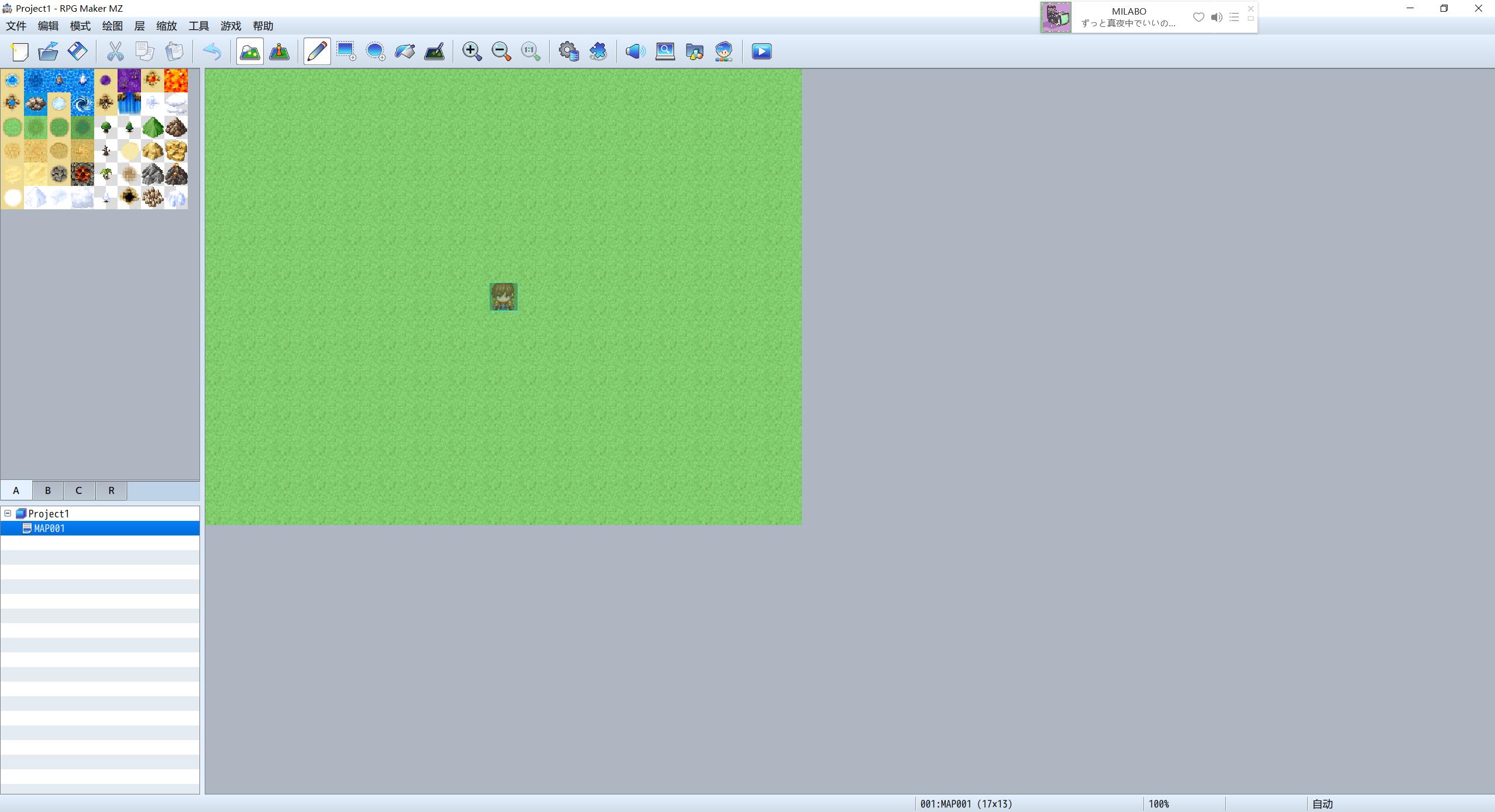Viewport: 1495px width, 812px height.
Task: Select the Flood Fill tool
Action: coord(405,51)
